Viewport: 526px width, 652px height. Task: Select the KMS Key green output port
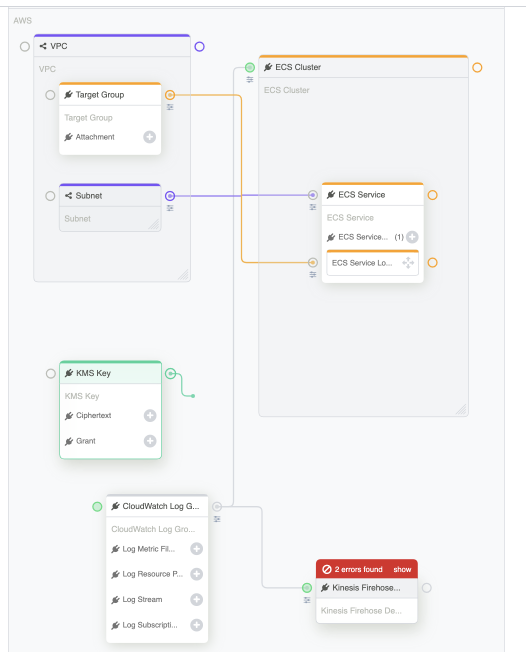click(170, 373)
